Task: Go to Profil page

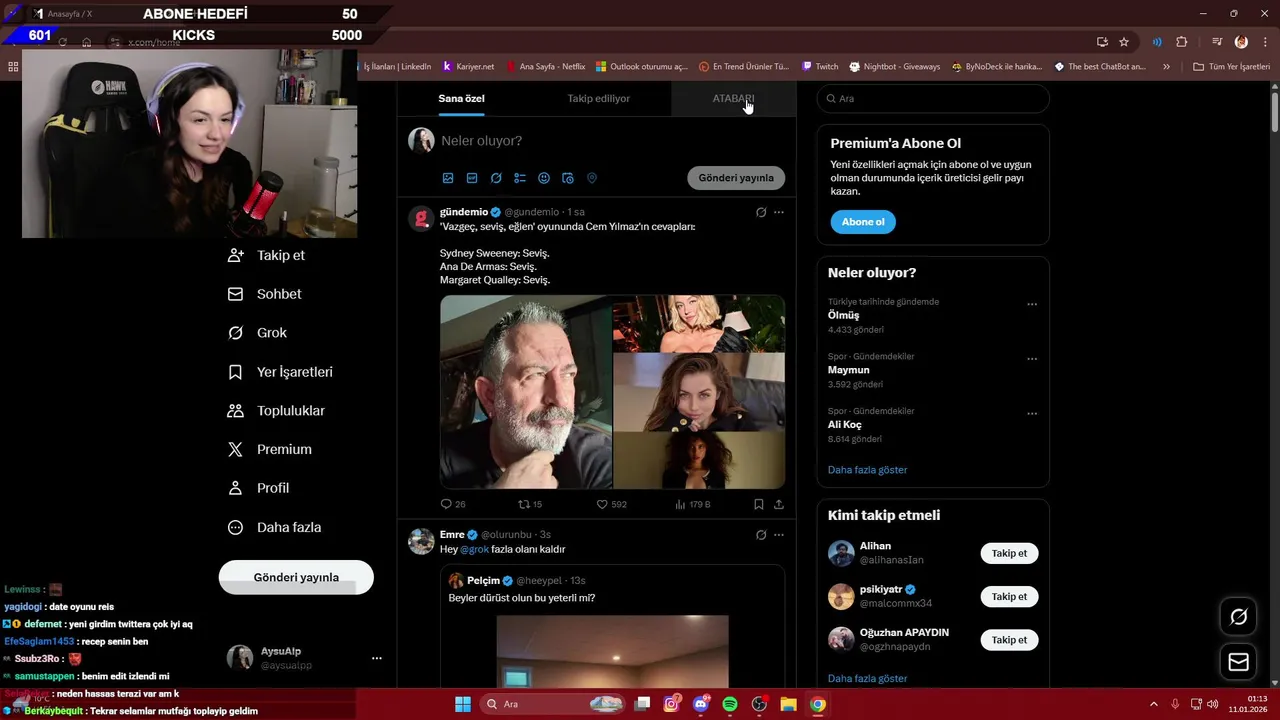Action: point(258,488)
